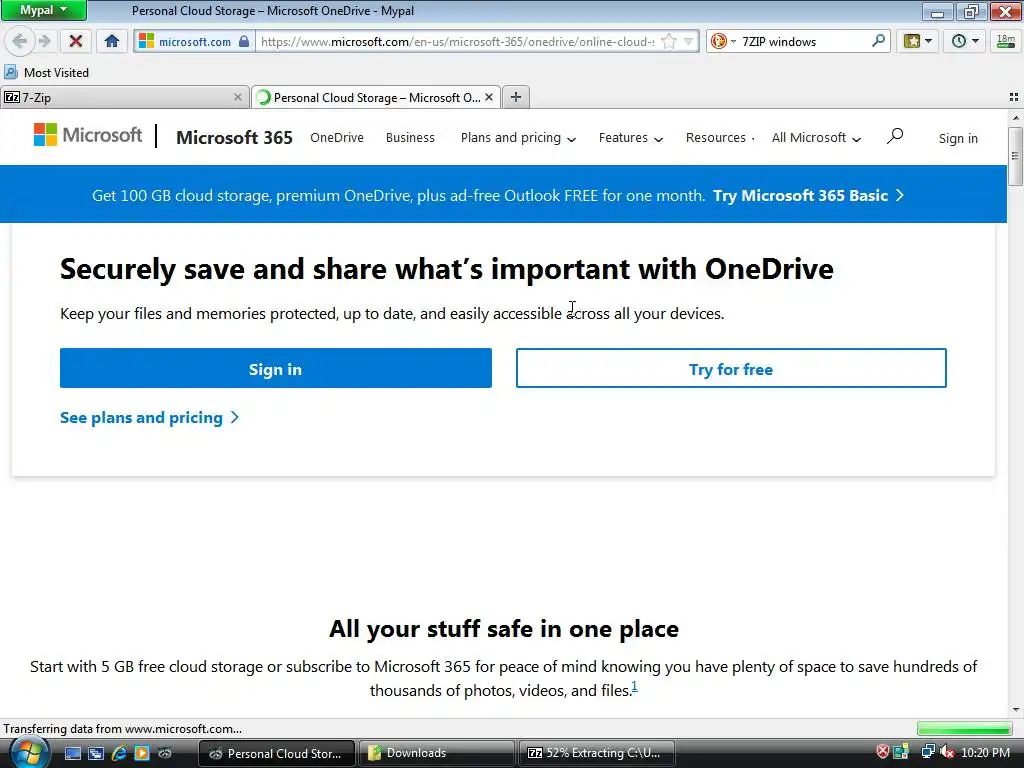1024x768 pixels.
Task: Click the Try for free button
Action: coord(731,368)
